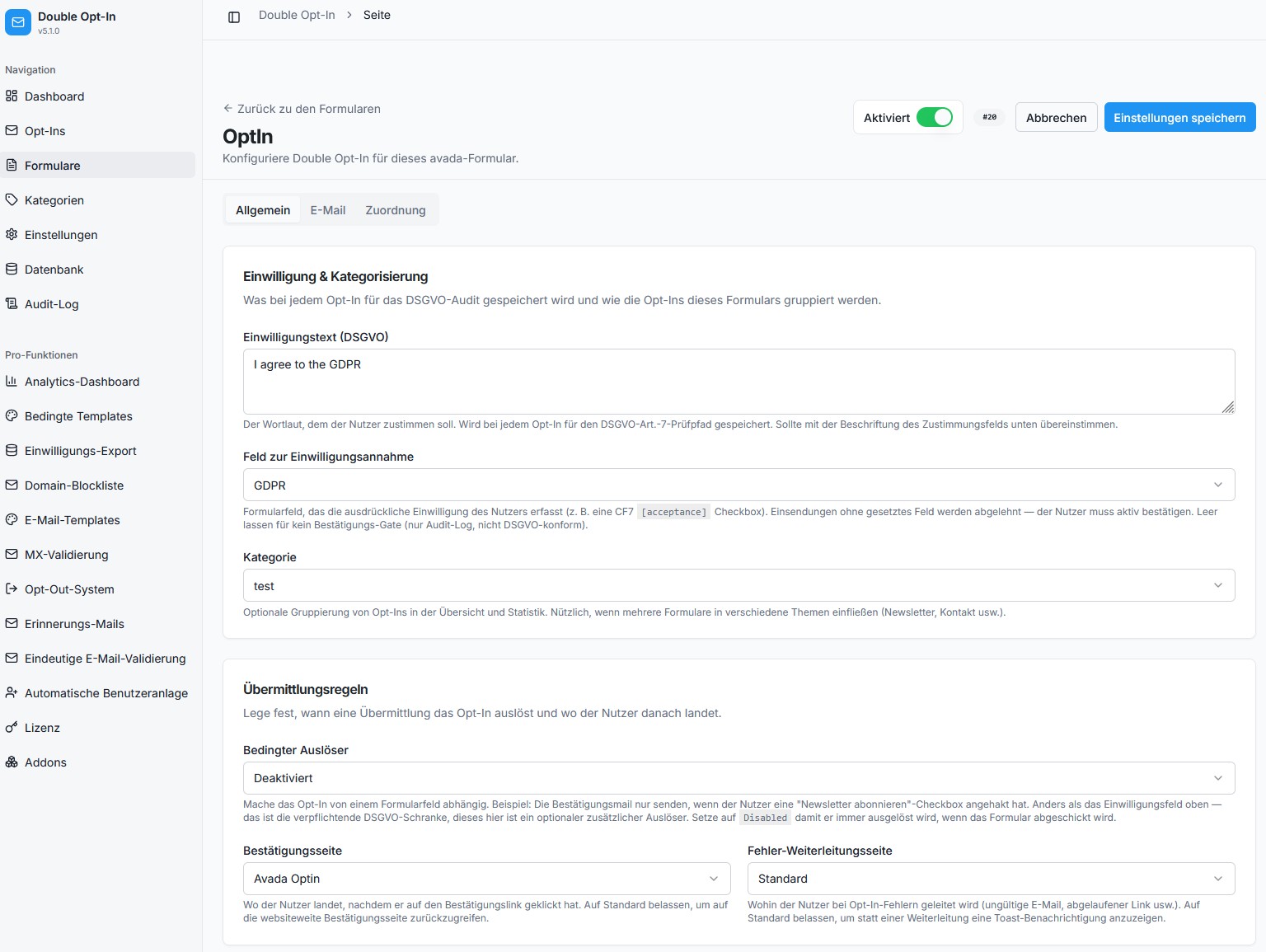Click the MX-Validierung envelope icon
Screen dimensions: 1266x952
pyautogui.click(x=12, y=554)
